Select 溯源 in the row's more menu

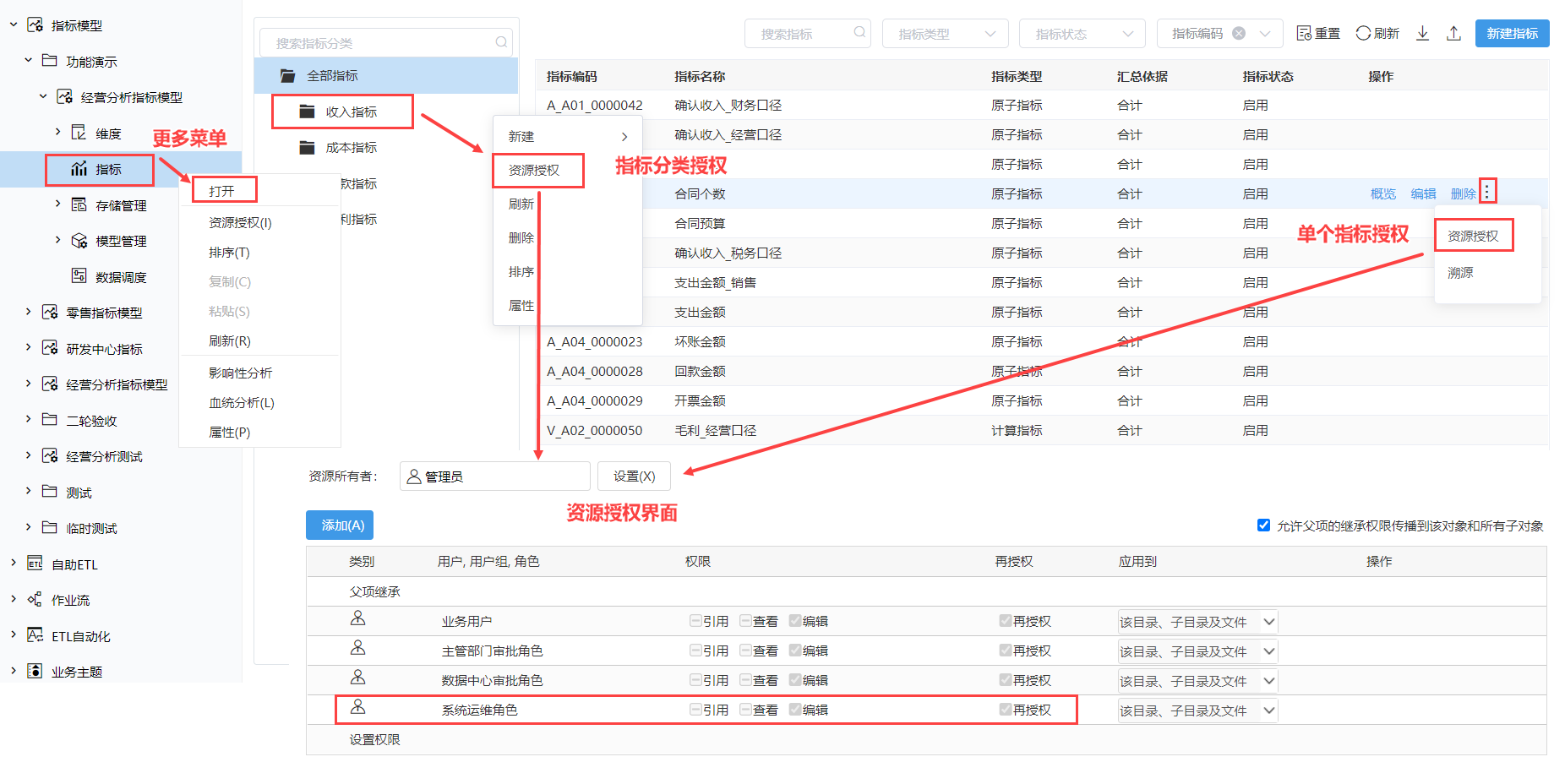(x=1460, y=272)
